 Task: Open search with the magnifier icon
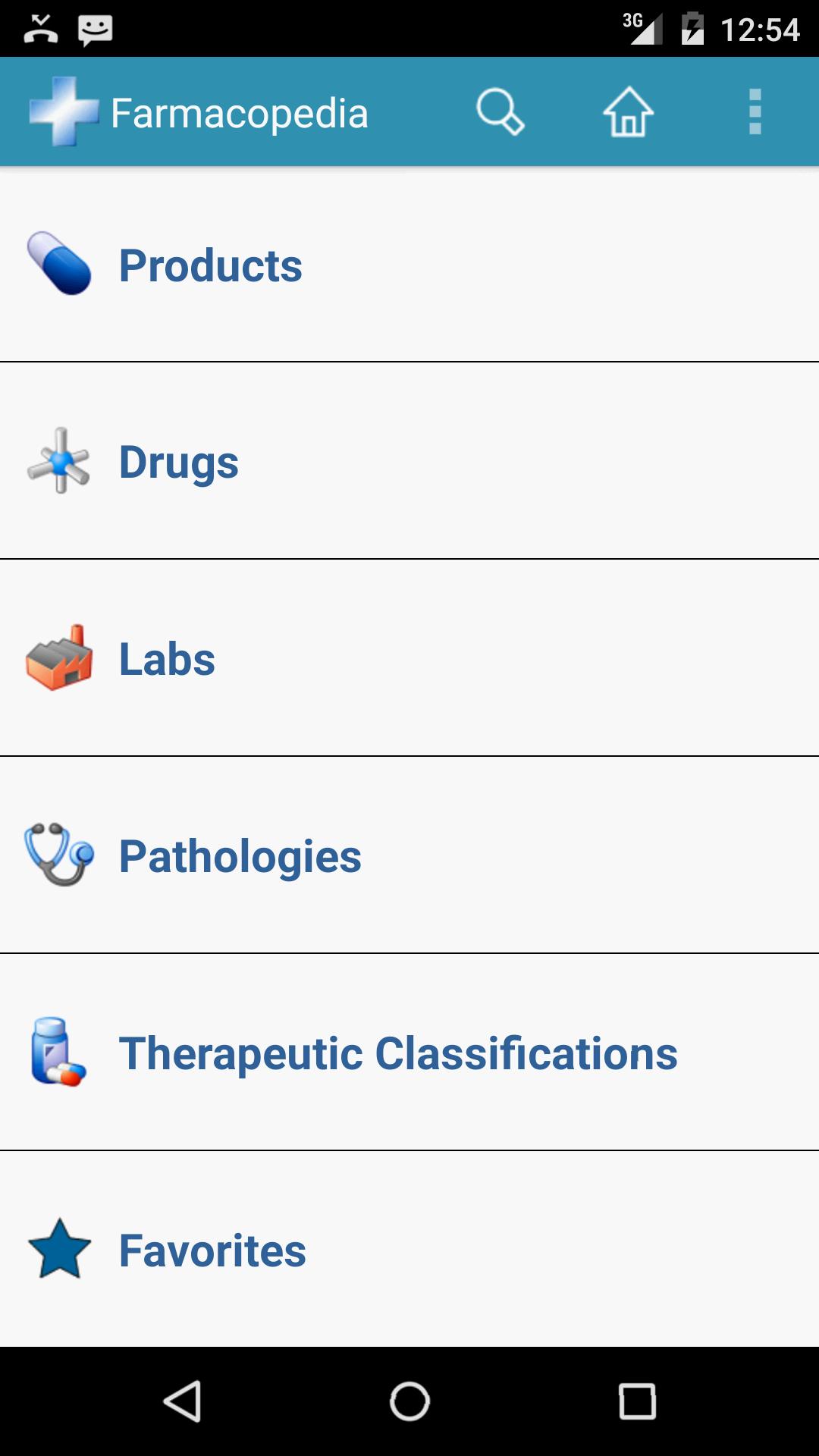pos(500,112)
